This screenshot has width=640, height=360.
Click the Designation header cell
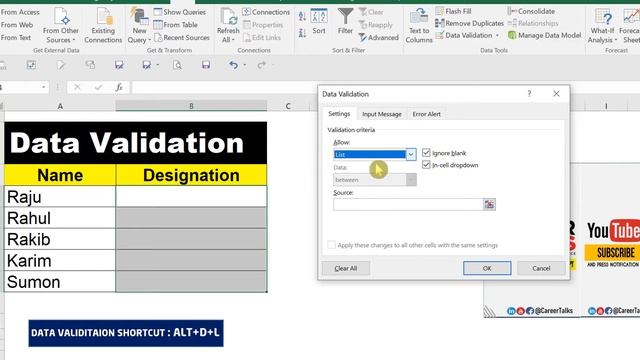coord(191,175)
